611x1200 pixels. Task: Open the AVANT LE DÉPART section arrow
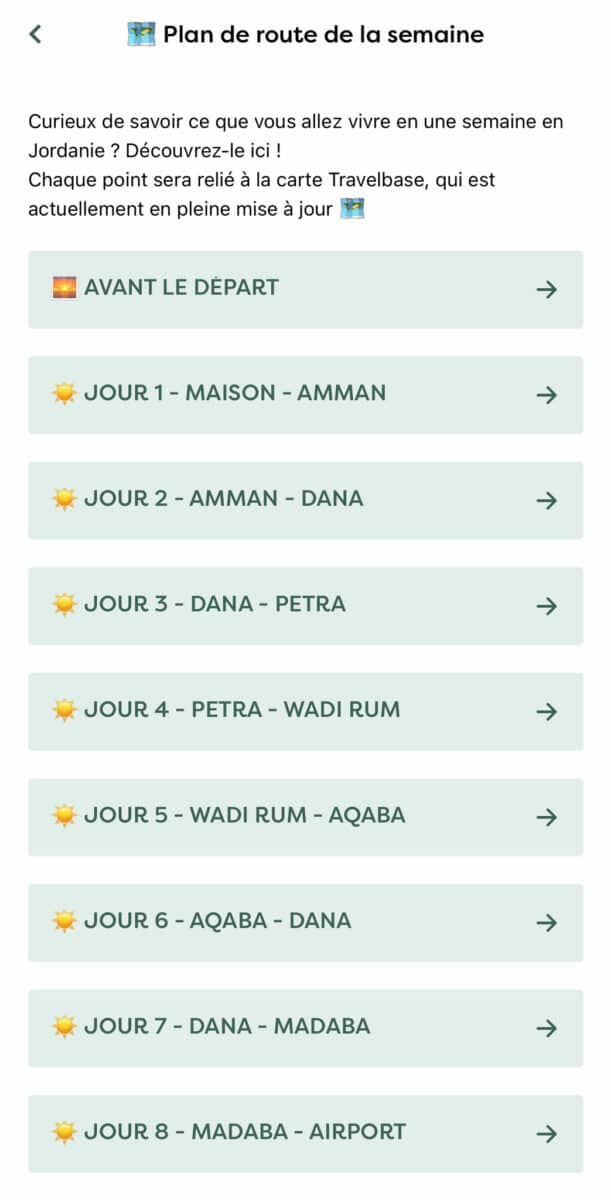546,289
